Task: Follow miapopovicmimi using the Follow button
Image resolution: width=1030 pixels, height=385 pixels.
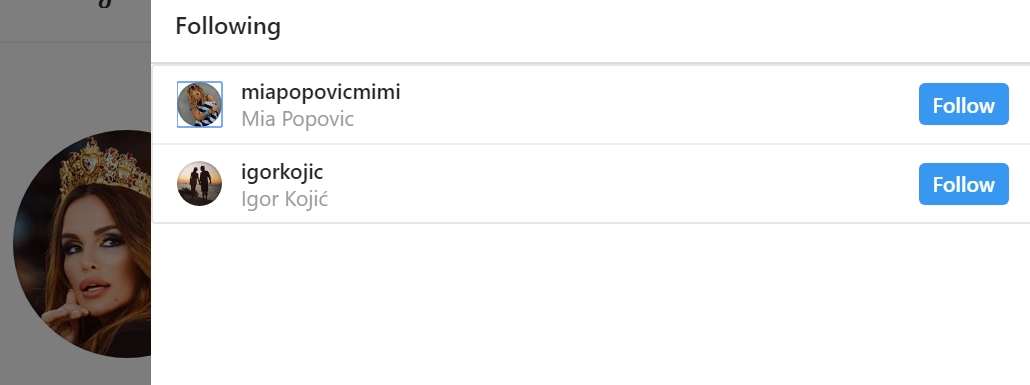Action: (x=964, y=104)
